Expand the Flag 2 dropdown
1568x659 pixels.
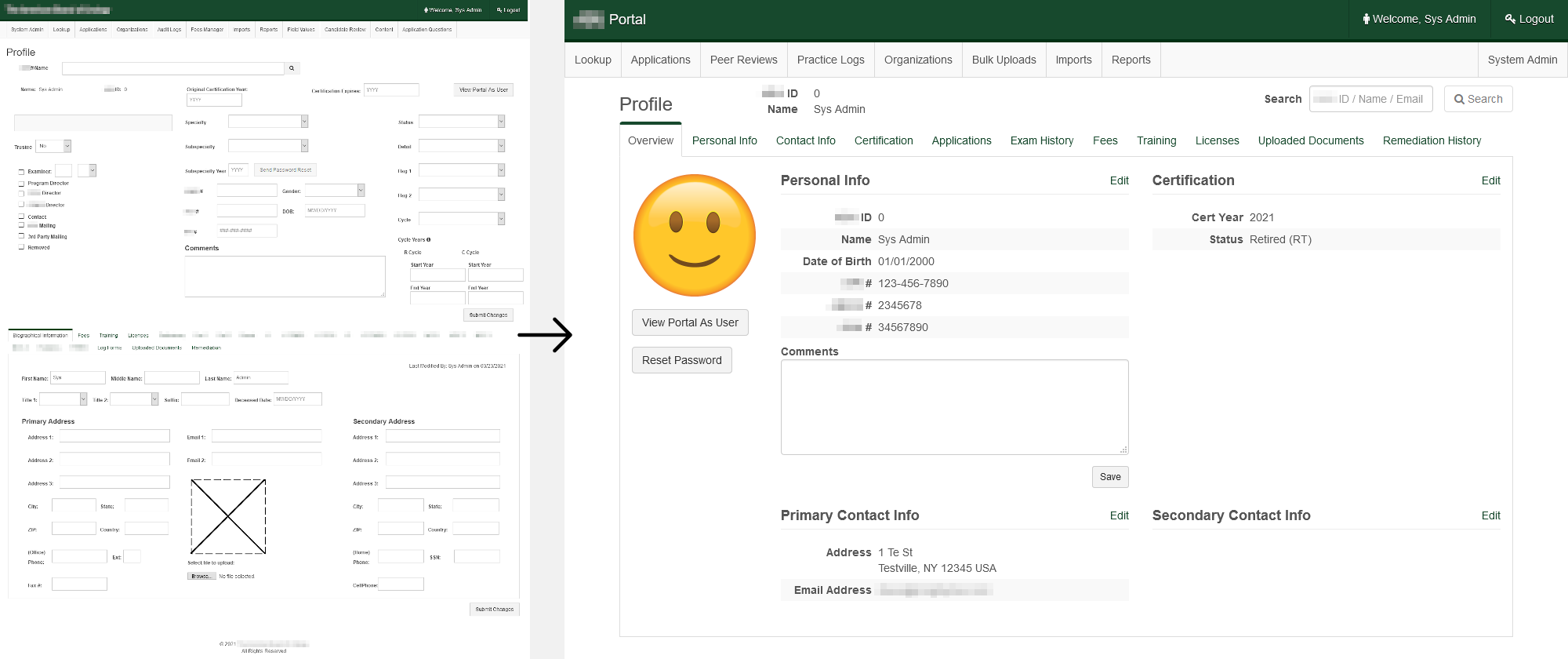pyautogui.click(x=462, y=195)
